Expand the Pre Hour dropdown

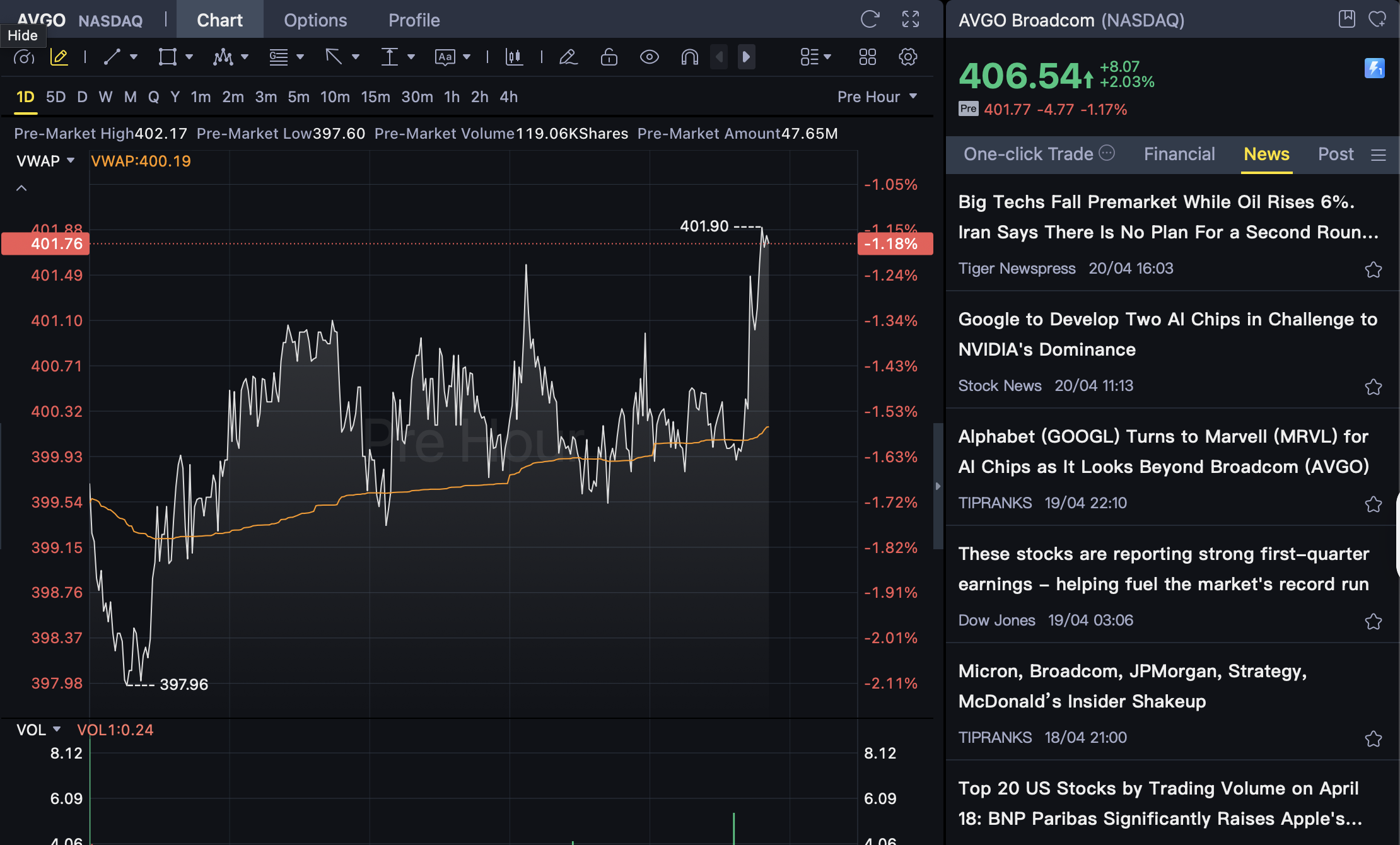[877, 97]
